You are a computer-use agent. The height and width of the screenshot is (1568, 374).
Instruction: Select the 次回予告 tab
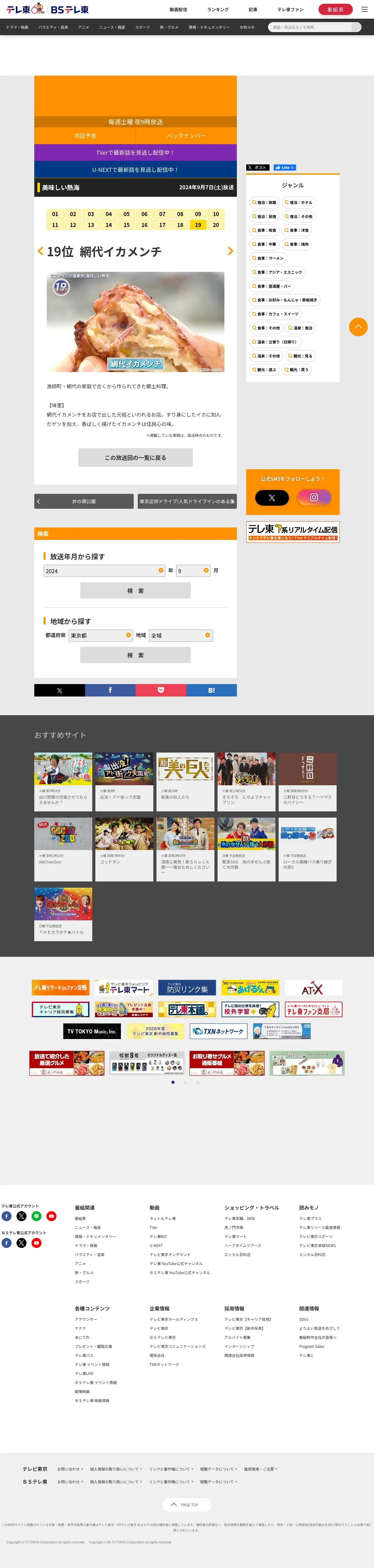click(85, 136)
